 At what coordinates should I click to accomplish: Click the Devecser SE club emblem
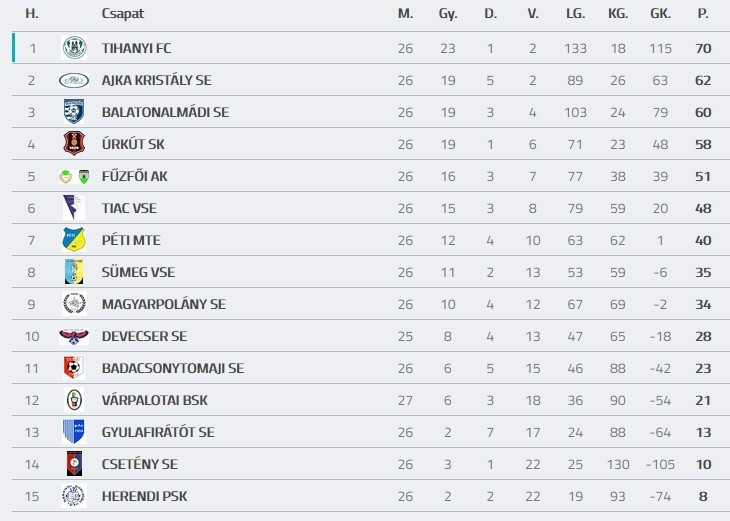click(74, 336)
